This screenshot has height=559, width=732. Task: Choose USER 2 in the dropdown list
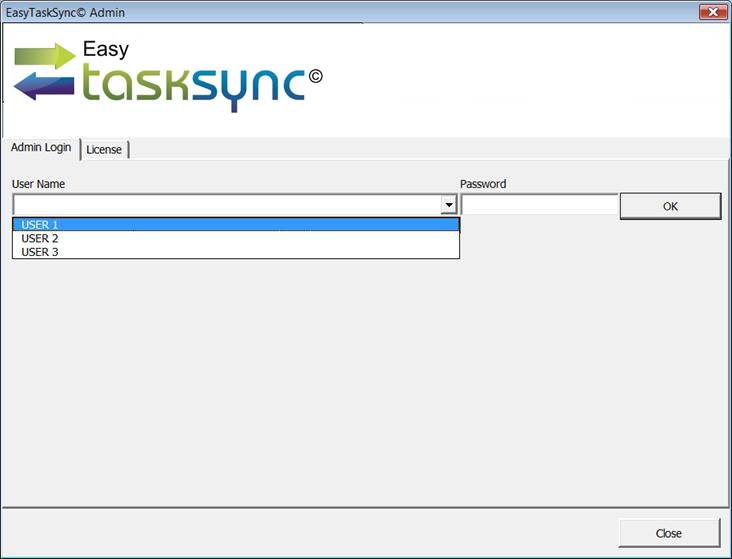click(x=236, y=238)
